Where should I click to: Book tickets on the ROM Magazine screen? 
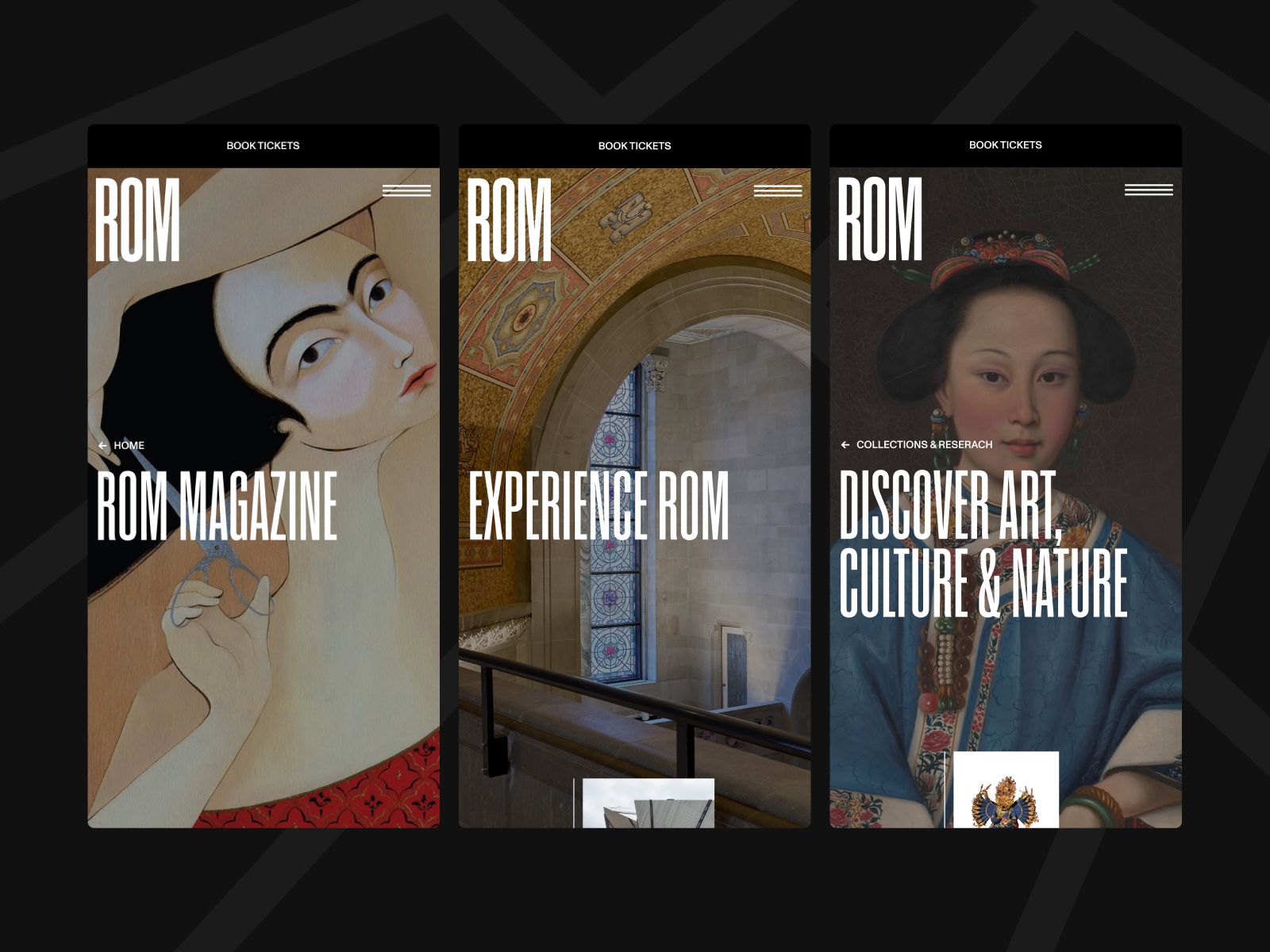(263, 146)
